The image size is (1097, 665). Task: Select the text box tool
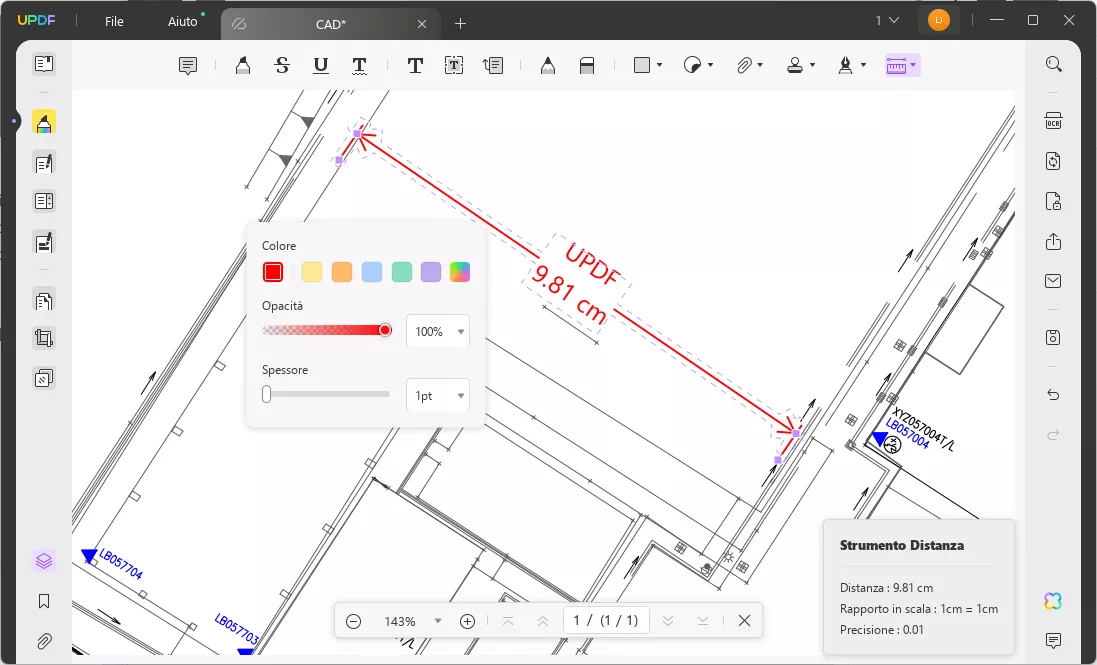click(454, 66)
